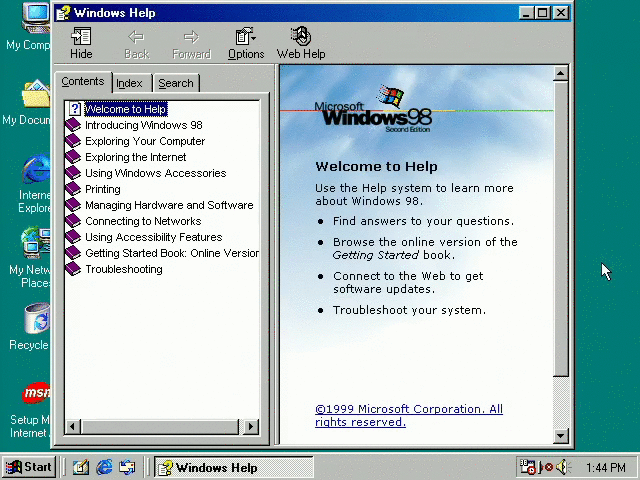Click the contents pane scroll-right arrow
The image size is (640, 480).
251,427
